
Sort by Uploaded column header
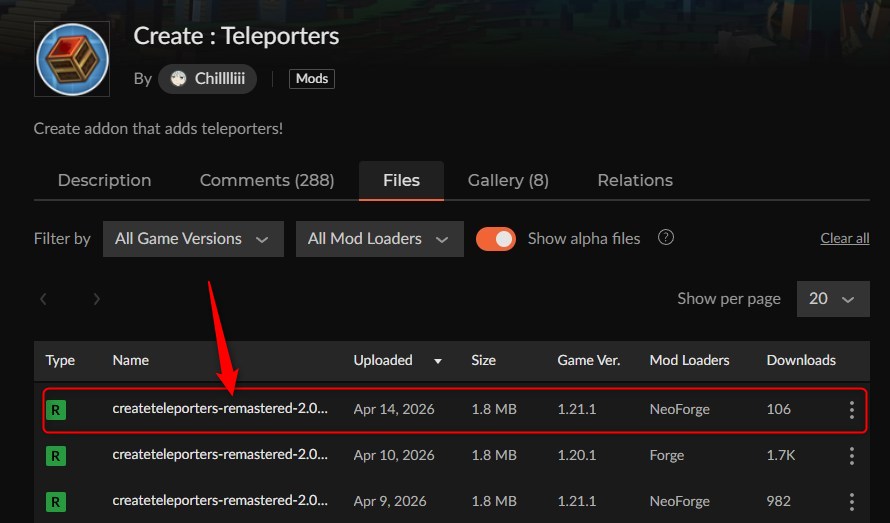click(383, 361)
